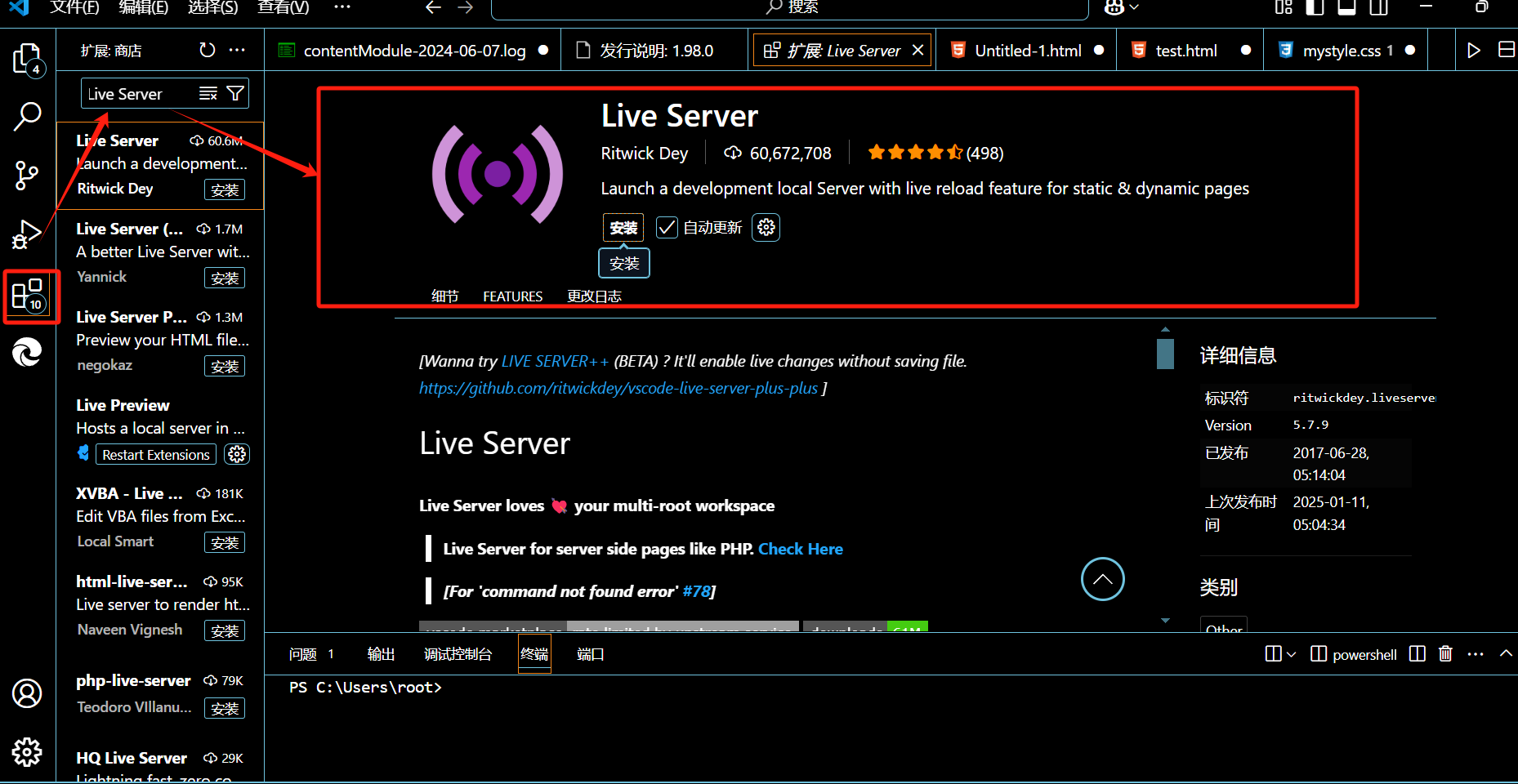Maximize the panel using the chevron

tap(1506, 653)
